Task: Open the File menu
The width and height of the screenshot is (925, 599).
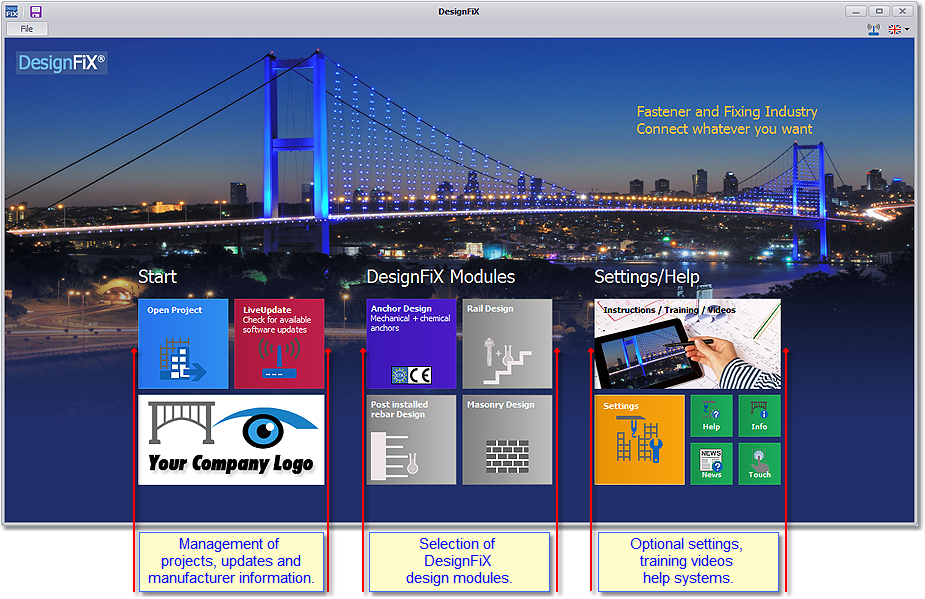Action: (27, 28)
